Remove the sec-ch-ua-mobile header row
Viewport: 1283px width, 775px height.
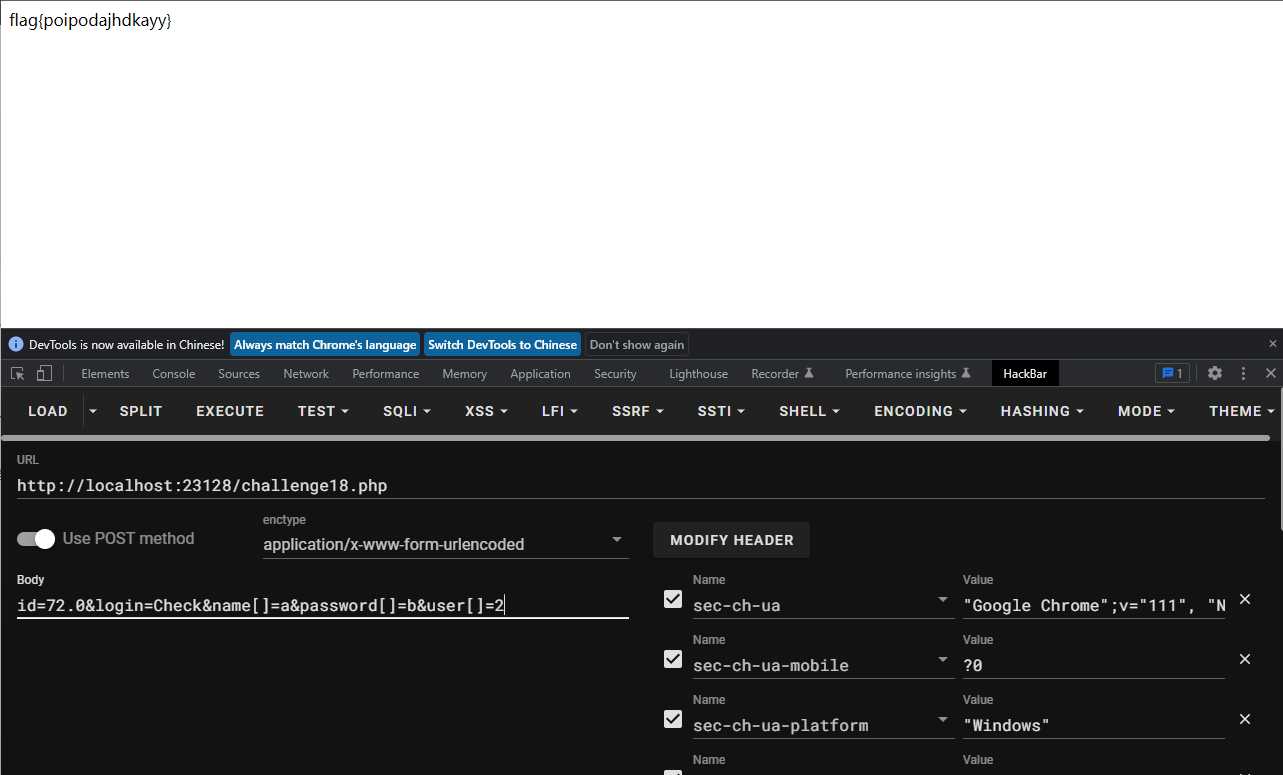[1245, 659]
